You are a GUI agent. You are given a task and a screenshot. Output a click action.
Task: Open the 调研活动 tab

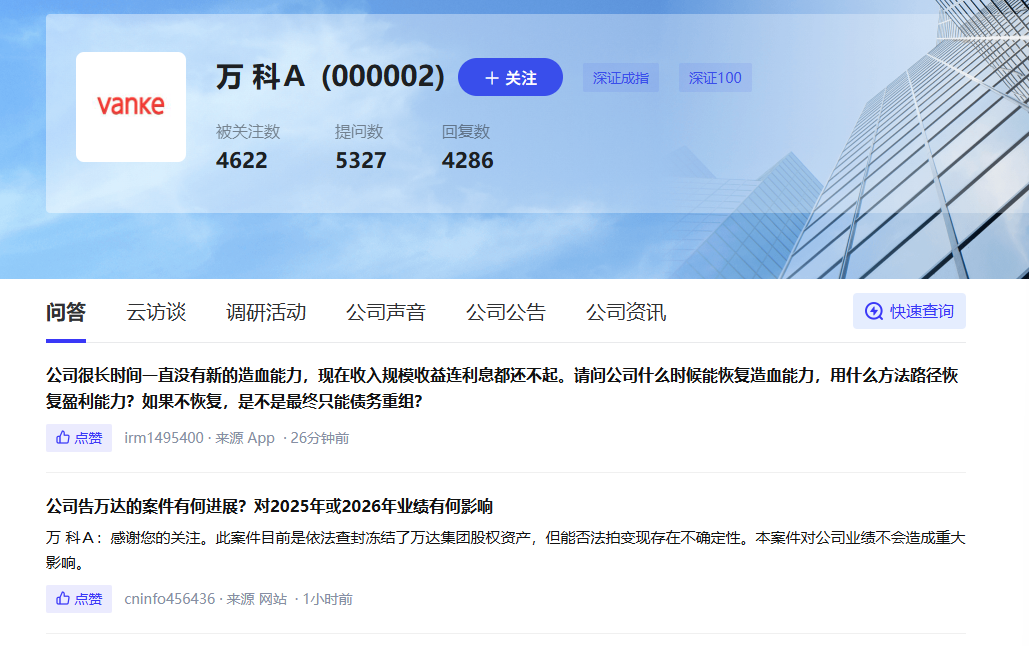coord(265,312)
